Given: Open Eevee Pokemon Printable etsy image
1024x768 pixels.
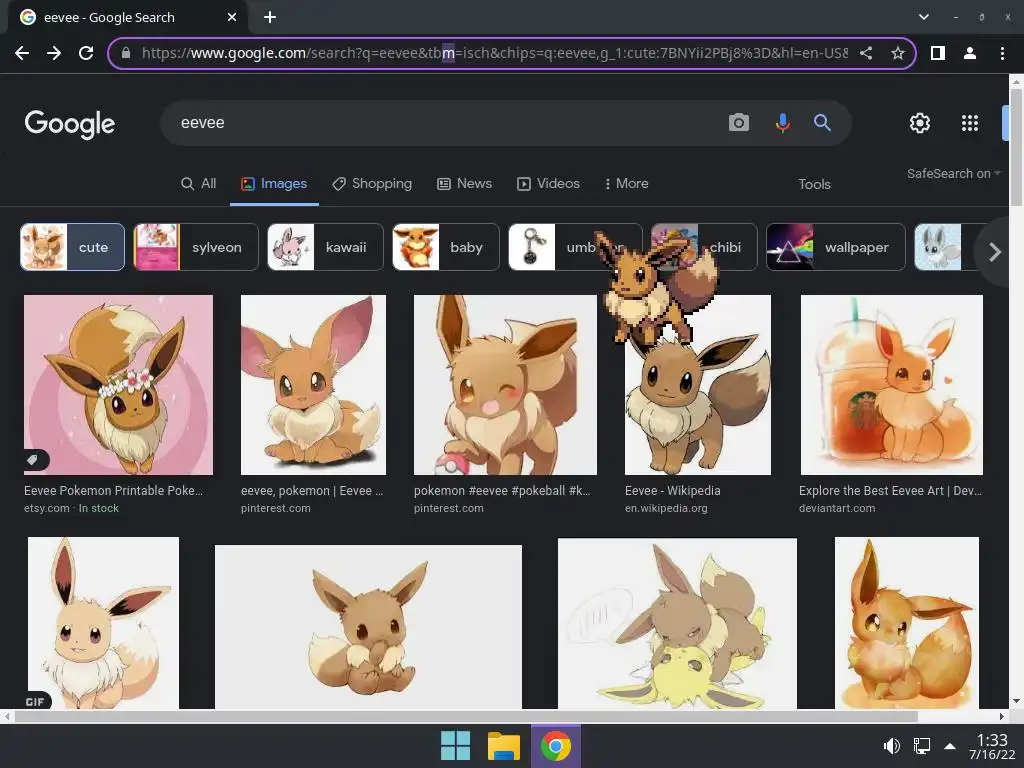Looking at the screenshot, I should click(x=118, y=385).
